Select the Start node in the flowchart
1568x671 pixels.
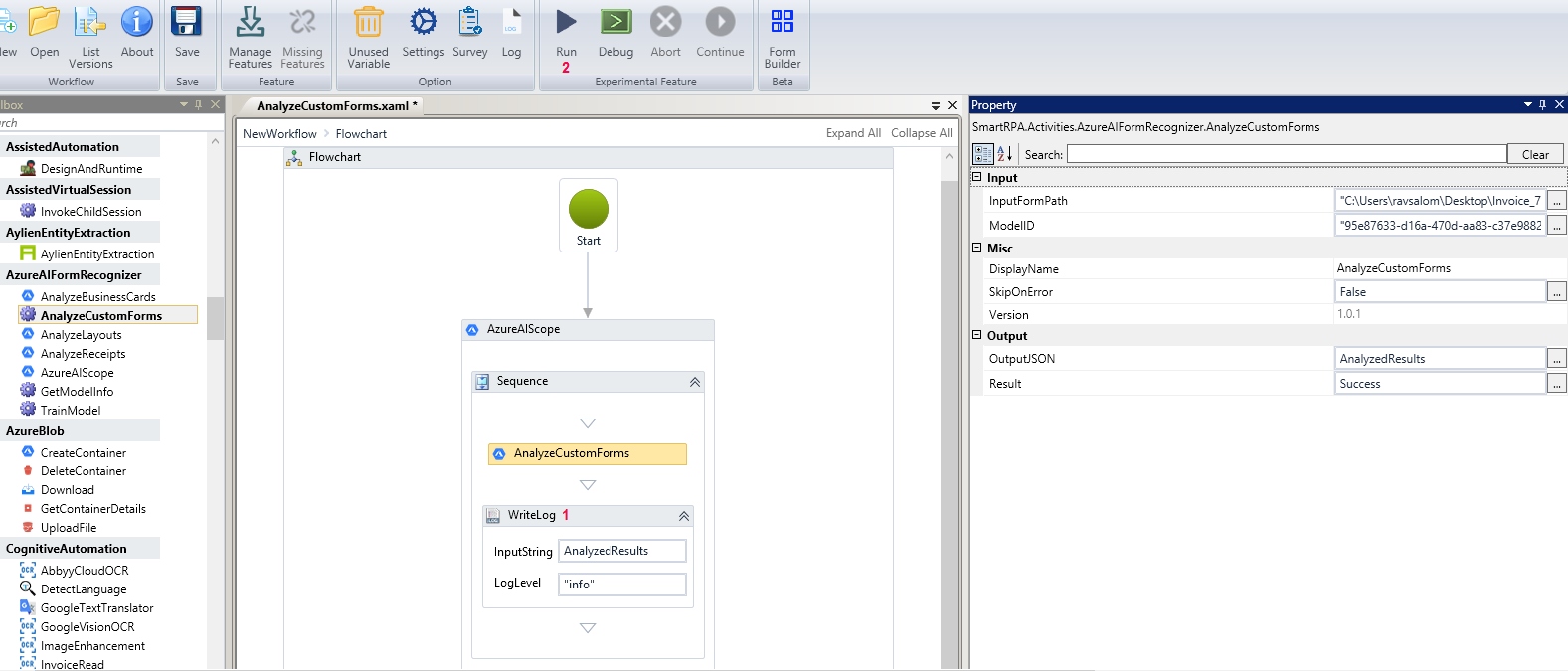[589, 215]
